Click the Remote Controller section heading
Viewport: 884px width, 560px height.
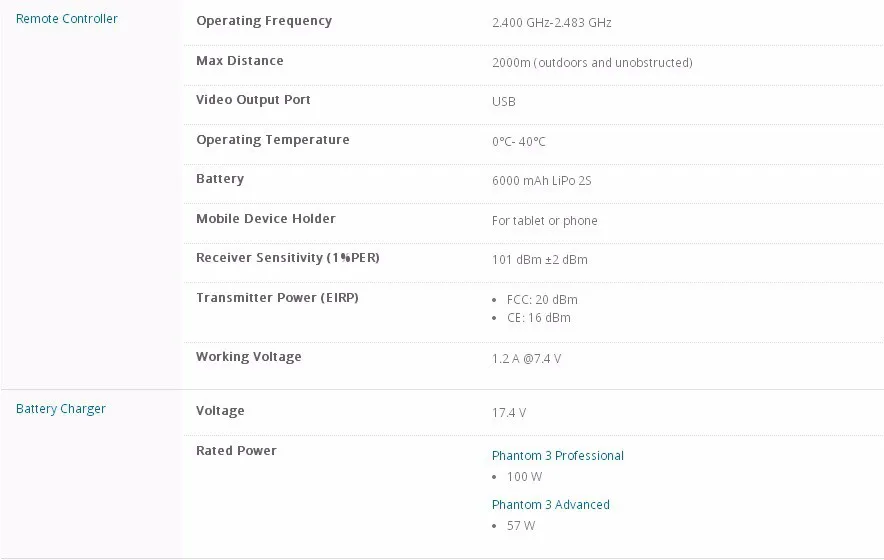click(66, 19)
